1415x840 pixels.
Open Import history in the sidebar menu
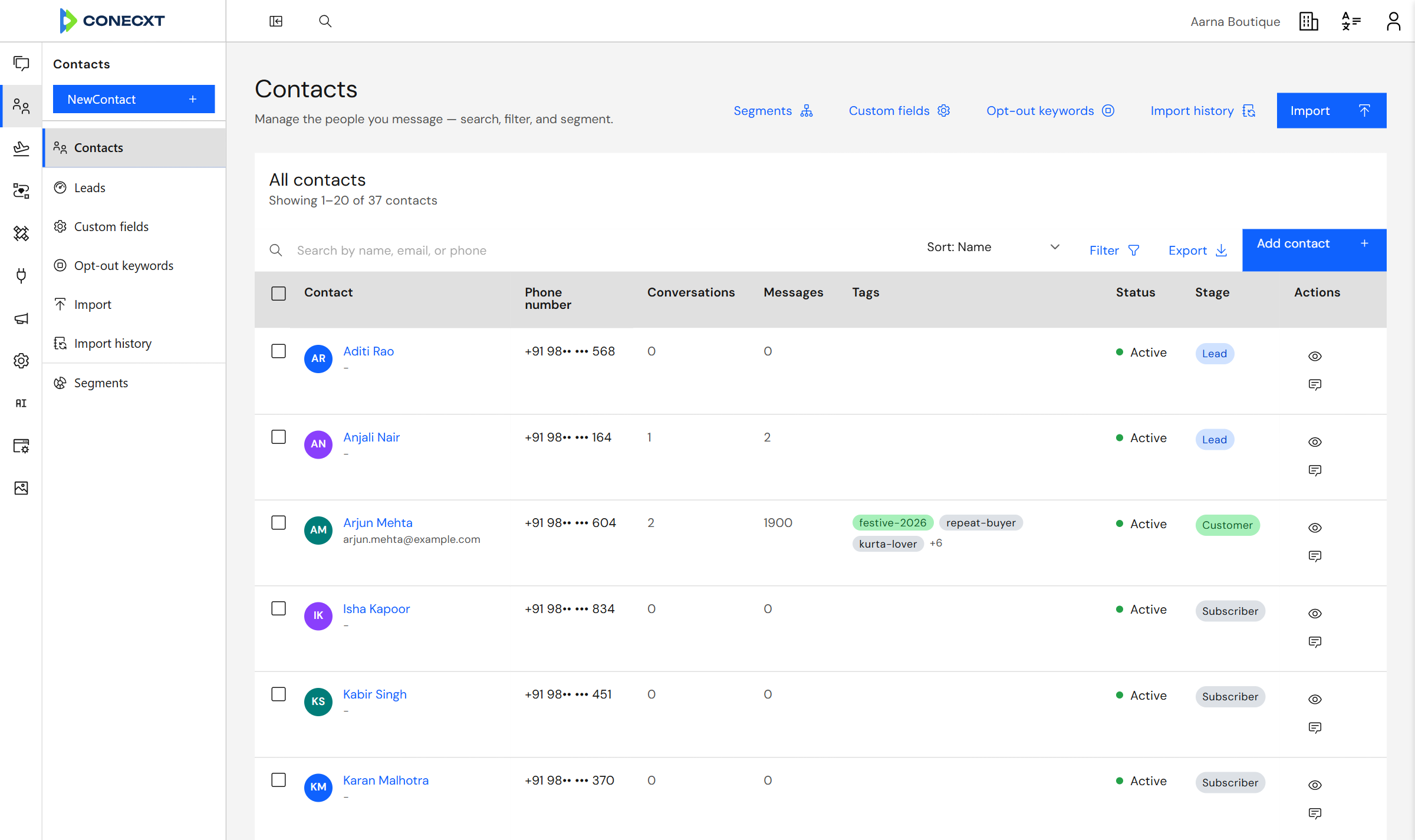[x=134, y=343]
